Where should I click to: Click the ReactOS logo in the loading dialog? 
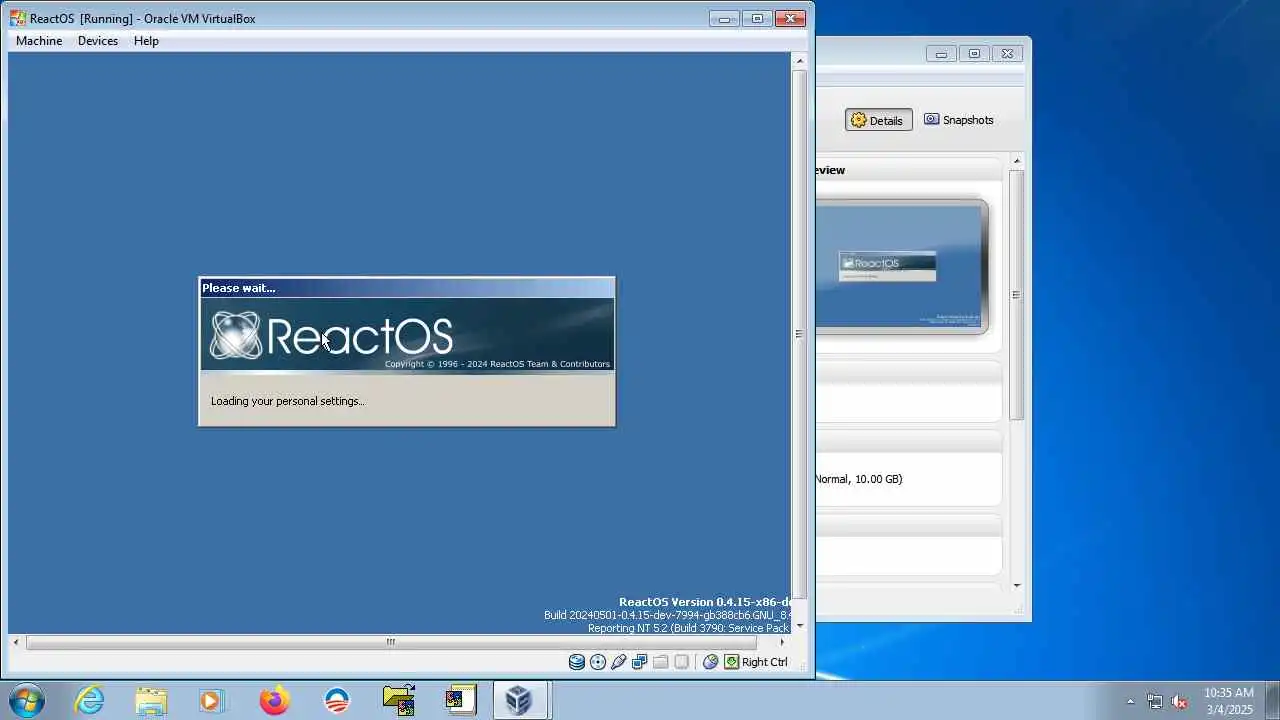point(331,336)
